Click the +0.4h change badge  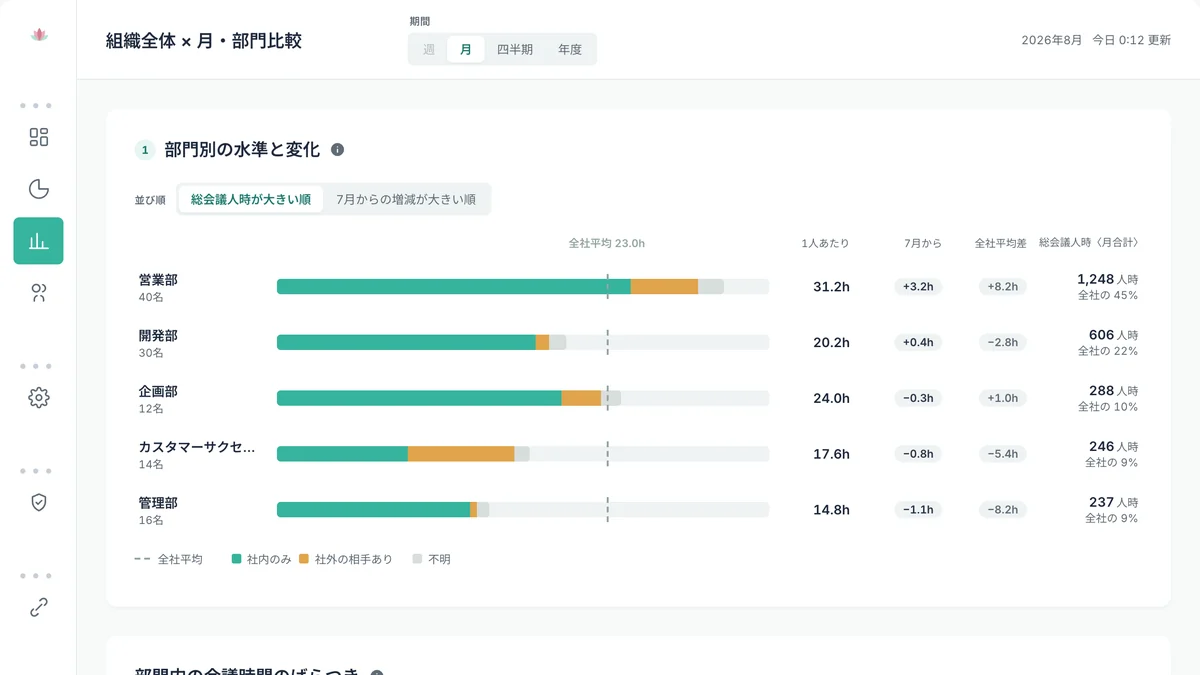click(x=918, y=342)
